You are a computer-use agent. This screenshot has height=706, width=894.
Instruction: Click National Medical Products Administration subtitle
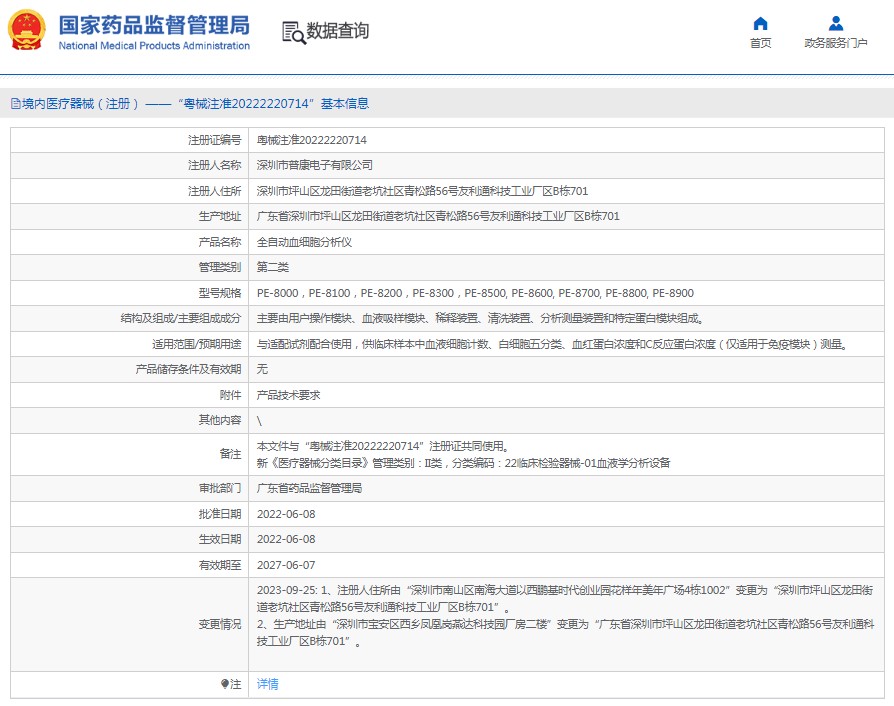tap(154, 46)
